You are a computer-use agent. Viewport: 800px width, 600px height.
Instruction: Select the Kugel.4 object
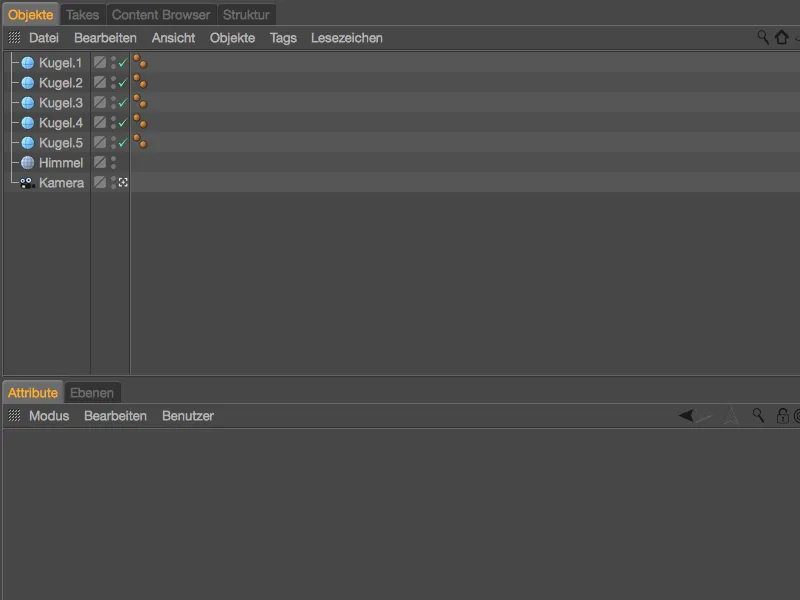61,123
